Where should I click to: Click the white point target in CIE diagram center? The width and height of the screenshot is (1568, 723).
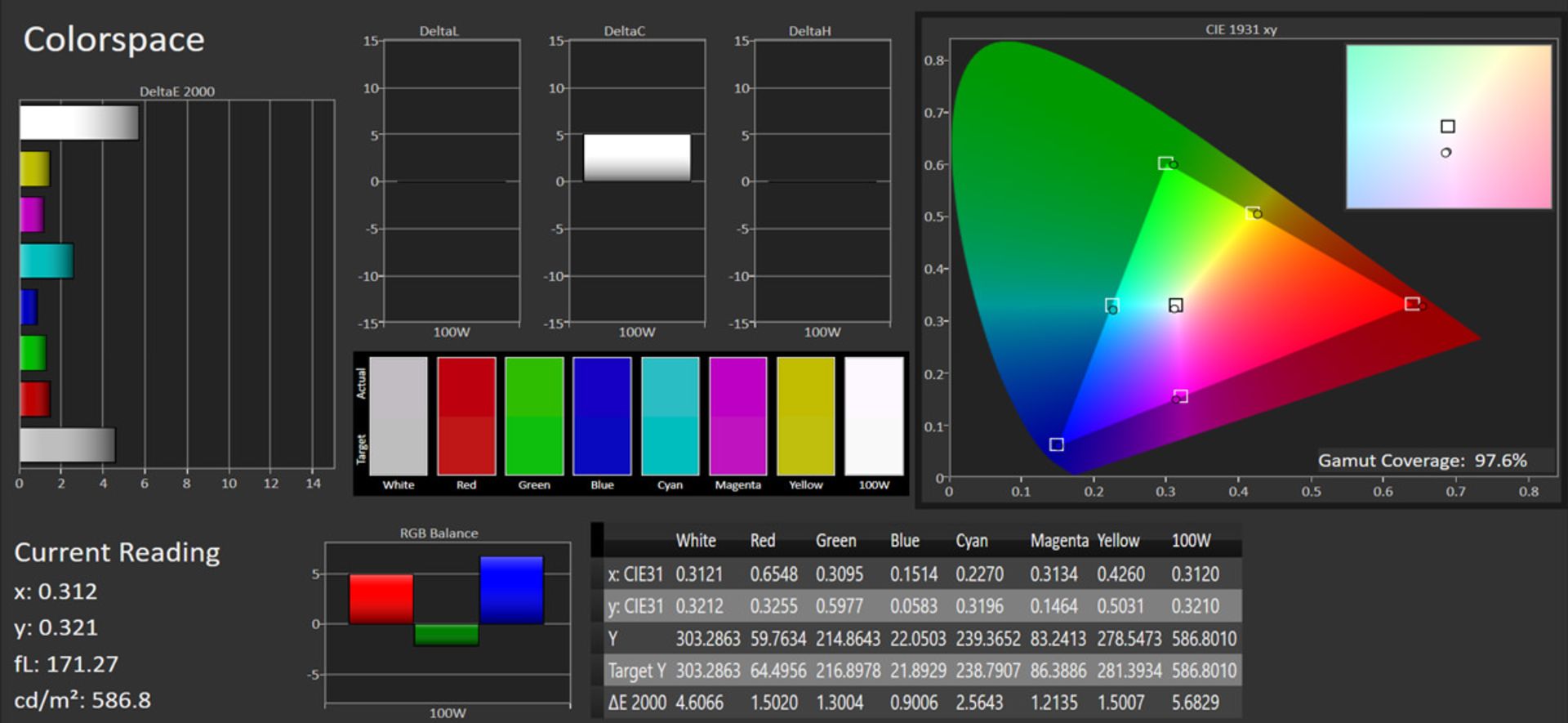[x=1176, y=305]
